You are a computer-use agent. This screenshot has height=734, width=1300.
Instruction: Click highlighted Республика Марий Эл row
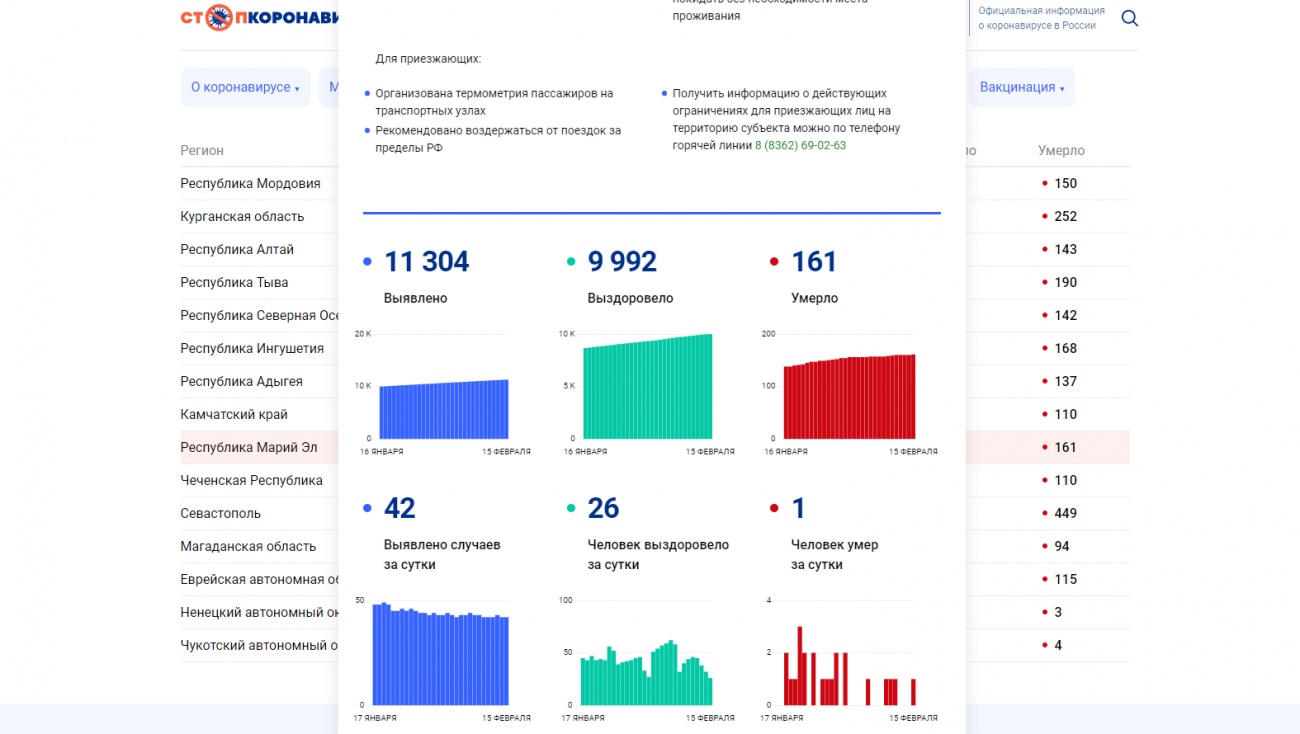coord(248,447)
